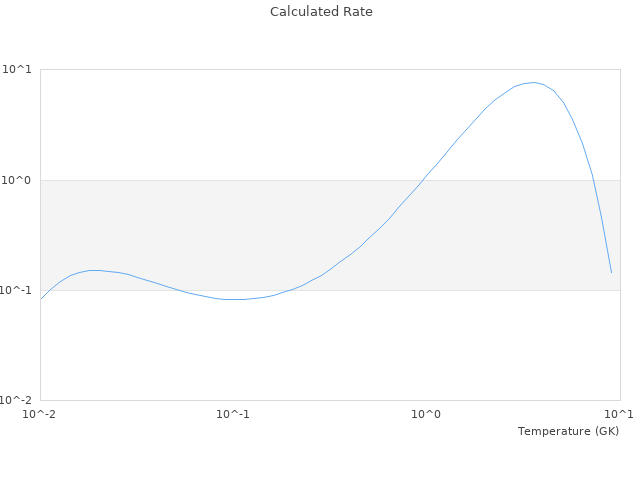Select the 10^-2 label on the x-axis
Screen dimensions: 640x480
pos(40,414)
